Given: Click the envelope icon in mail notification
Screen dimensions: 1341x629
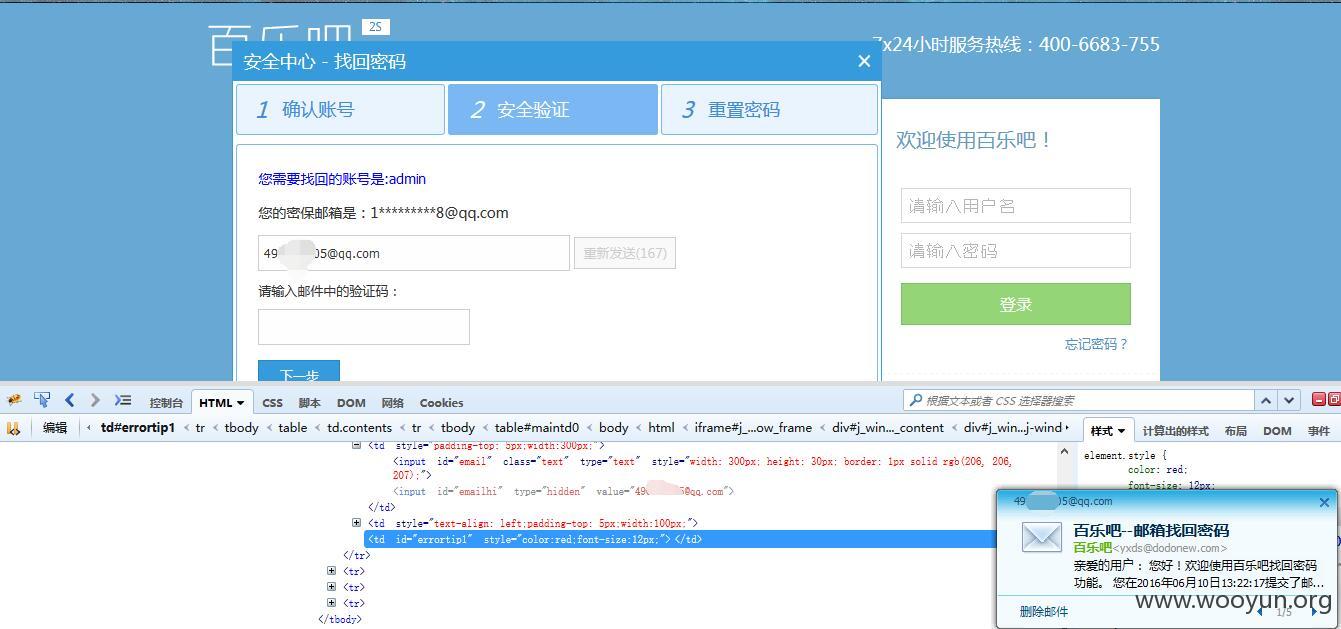Looking at the screenshot, I should tap(1041, 537).
